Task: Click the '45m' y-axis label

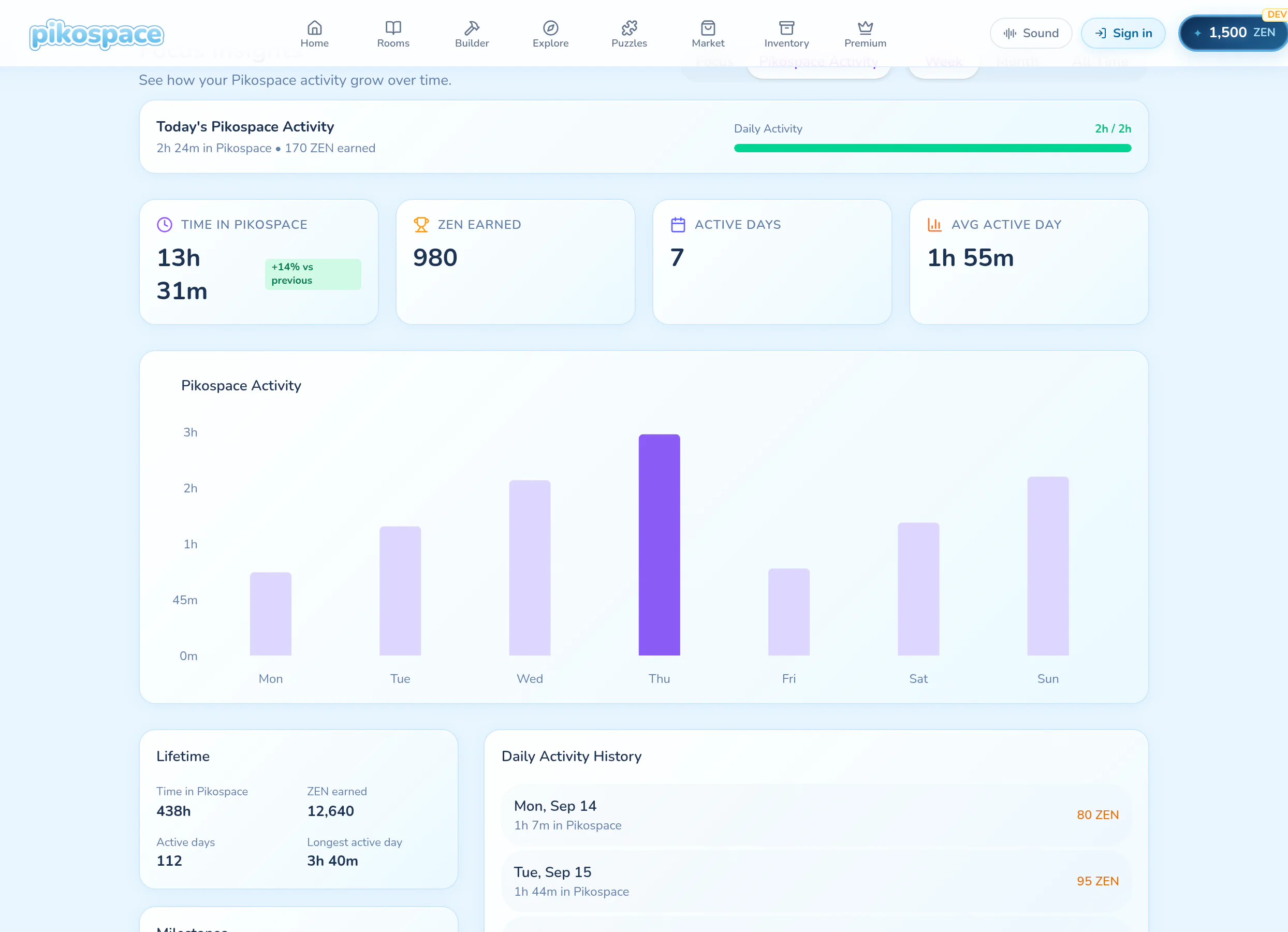Action: pos(185,600)
